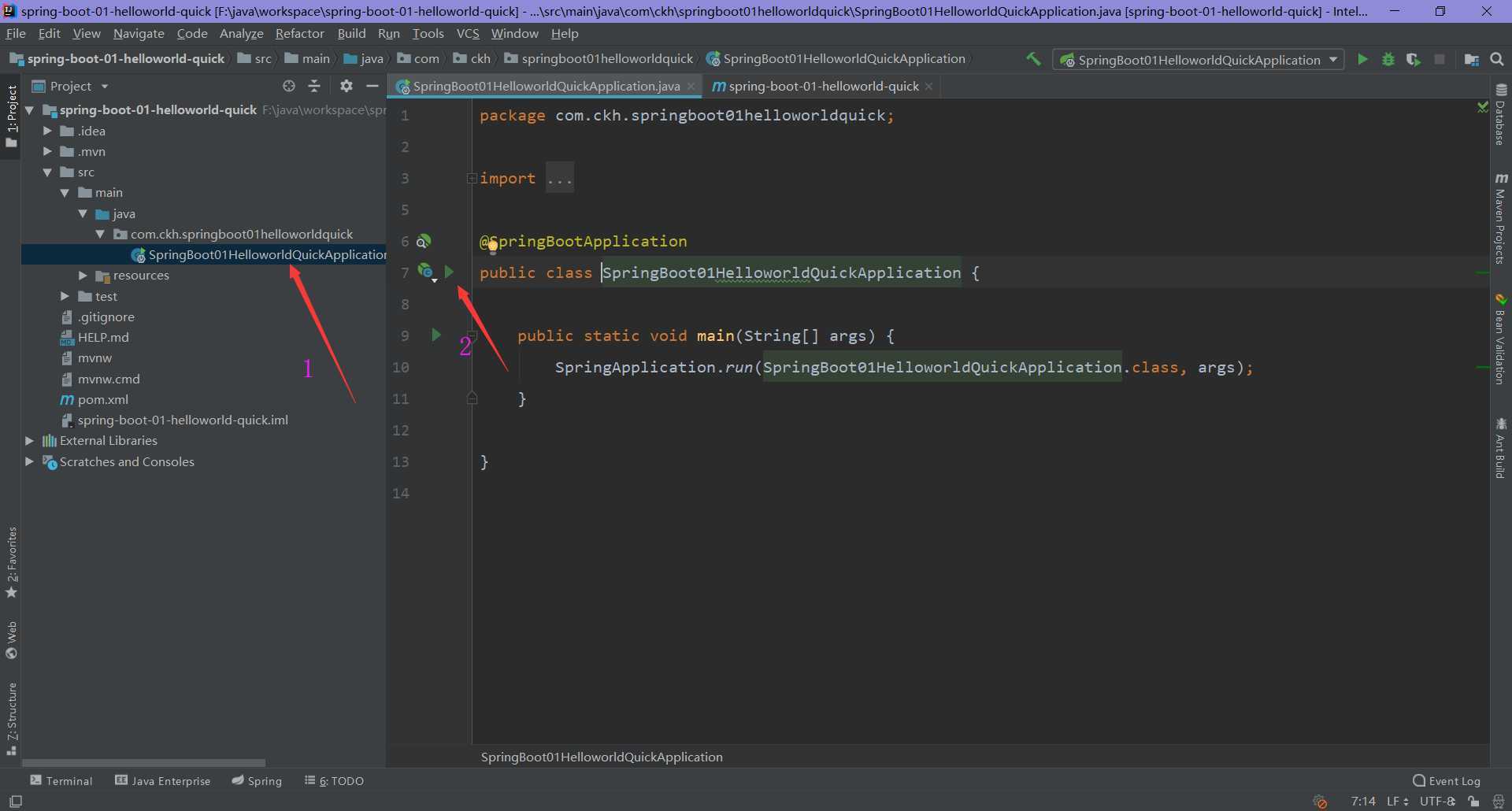This screenshot has height=811, width=1512.
Task: Click the green inspection checkmark indicator
Action: coord(1483,106)
